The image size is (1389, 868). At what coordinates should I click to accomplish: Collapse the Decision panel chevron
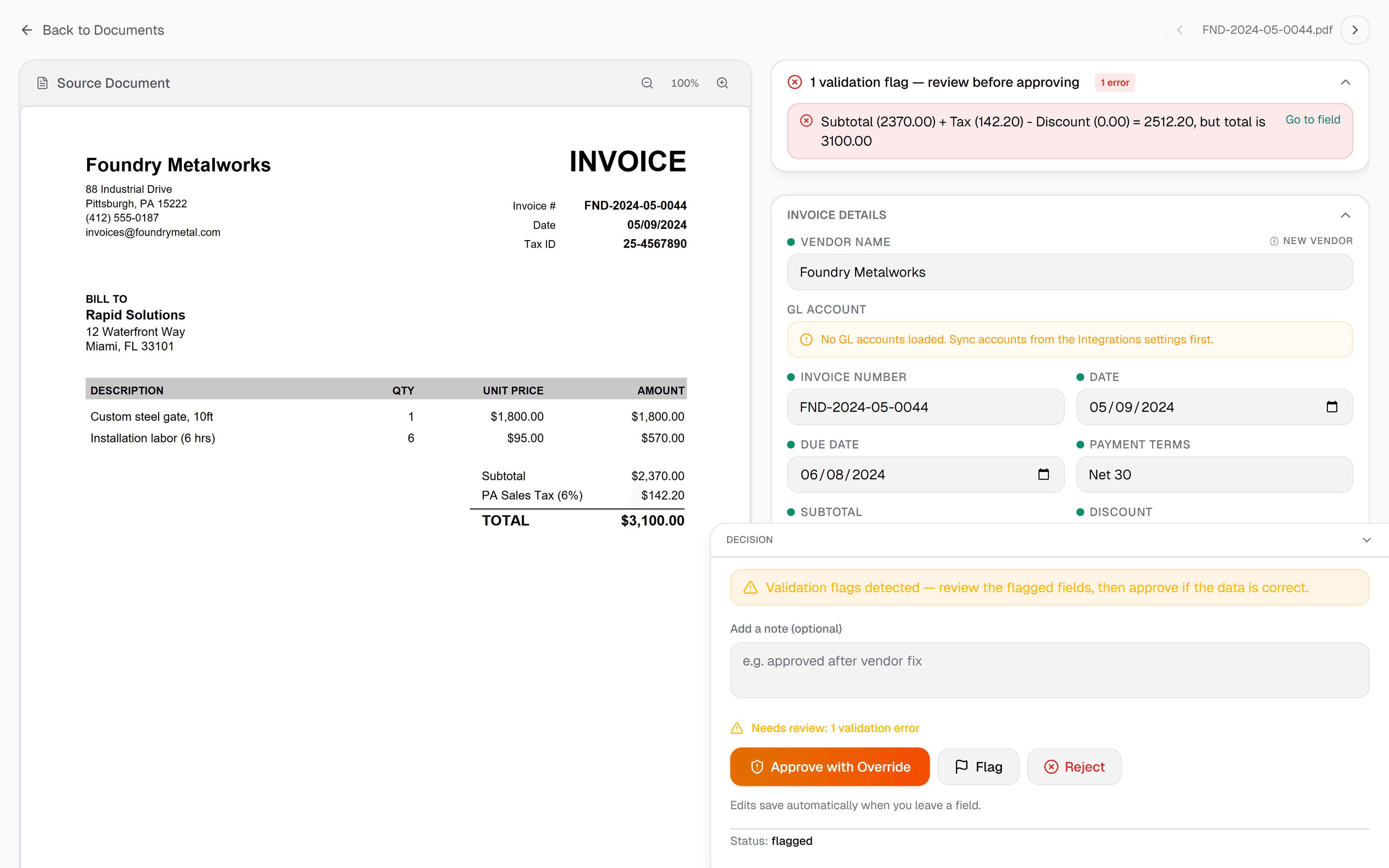1366,540
